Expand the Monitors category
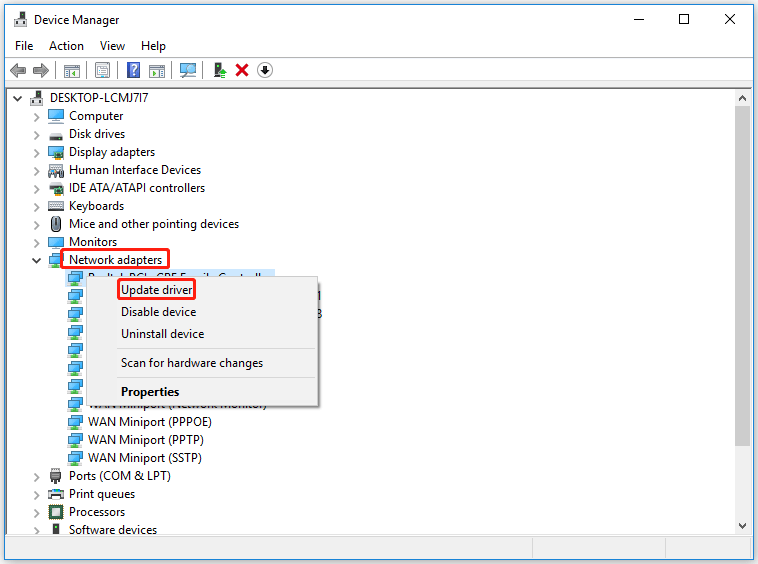The height and width of the screenshot is (564, 758). [36, 243]
